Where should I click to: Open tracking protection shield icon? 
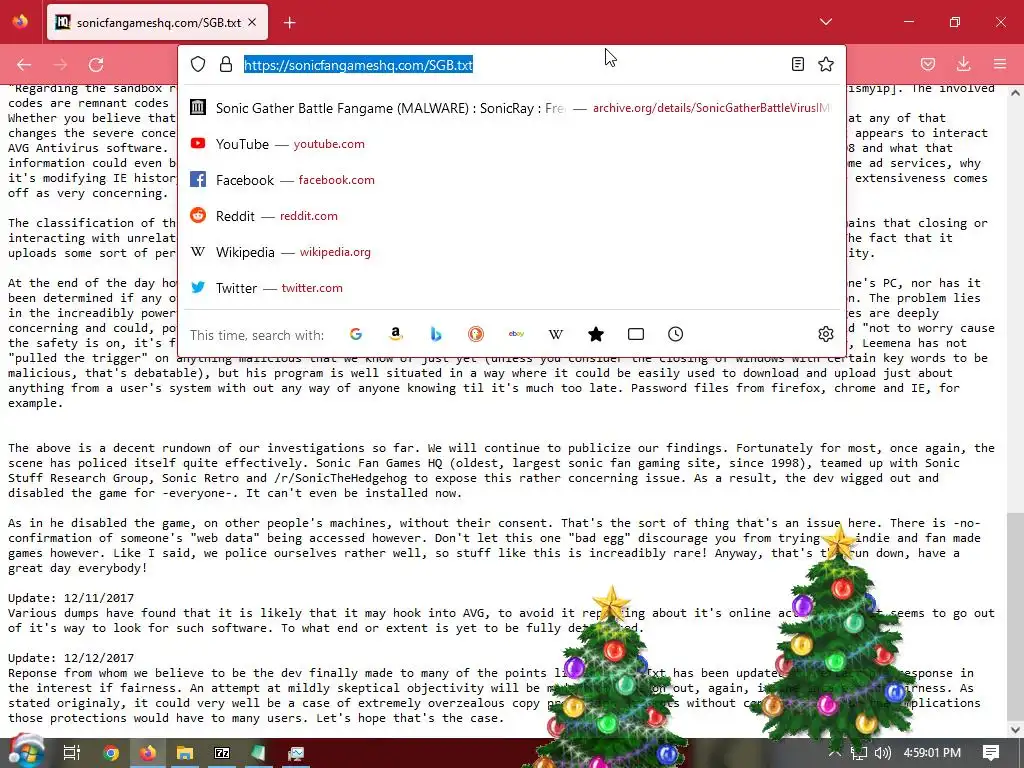click(198, 64)
